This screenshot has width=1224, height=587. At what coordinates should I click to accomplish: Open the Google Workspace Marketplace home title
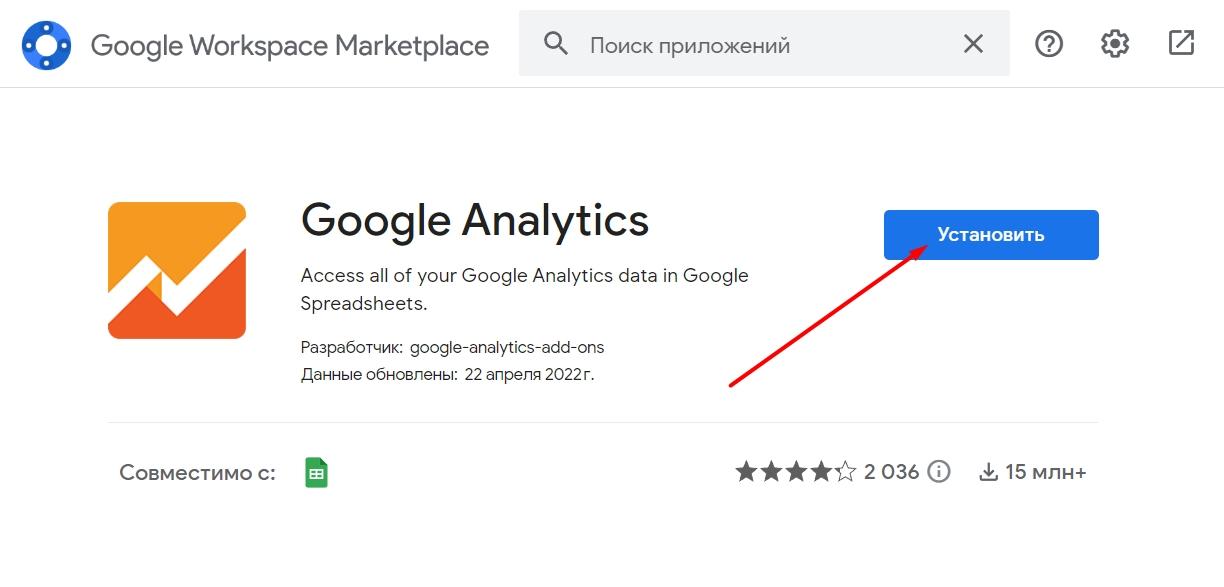click(x=289, y=45)
